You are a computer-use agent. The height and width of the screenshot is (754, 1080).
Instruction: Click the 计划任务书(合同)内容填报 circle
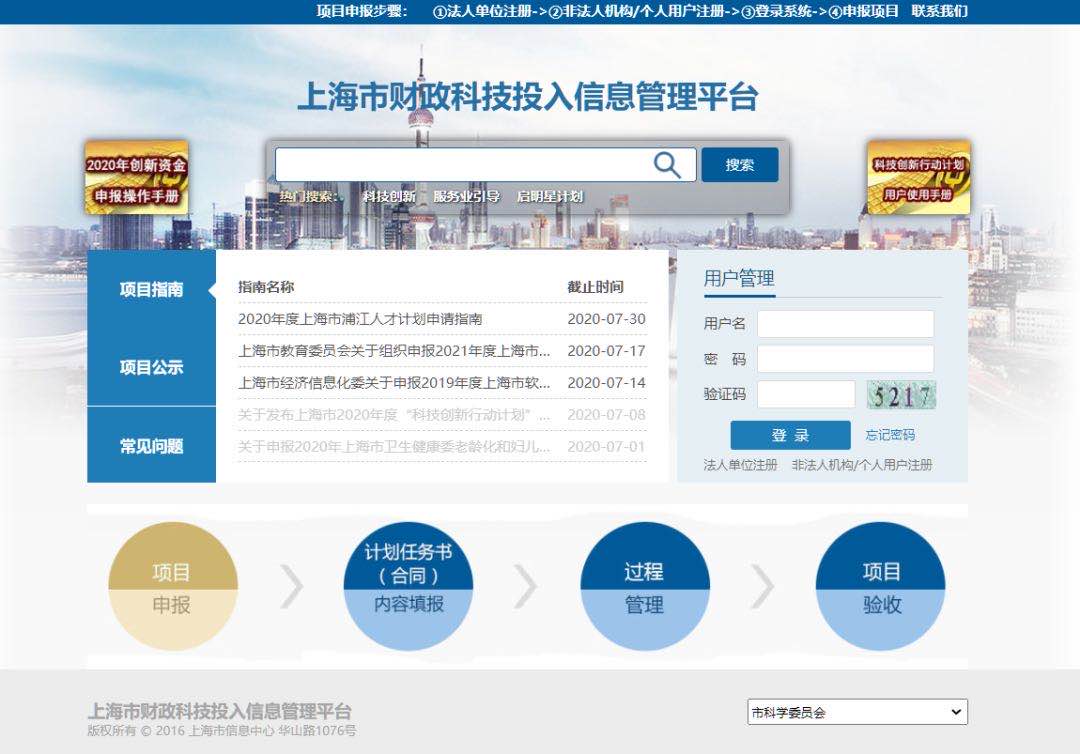[x=408, y=586]
